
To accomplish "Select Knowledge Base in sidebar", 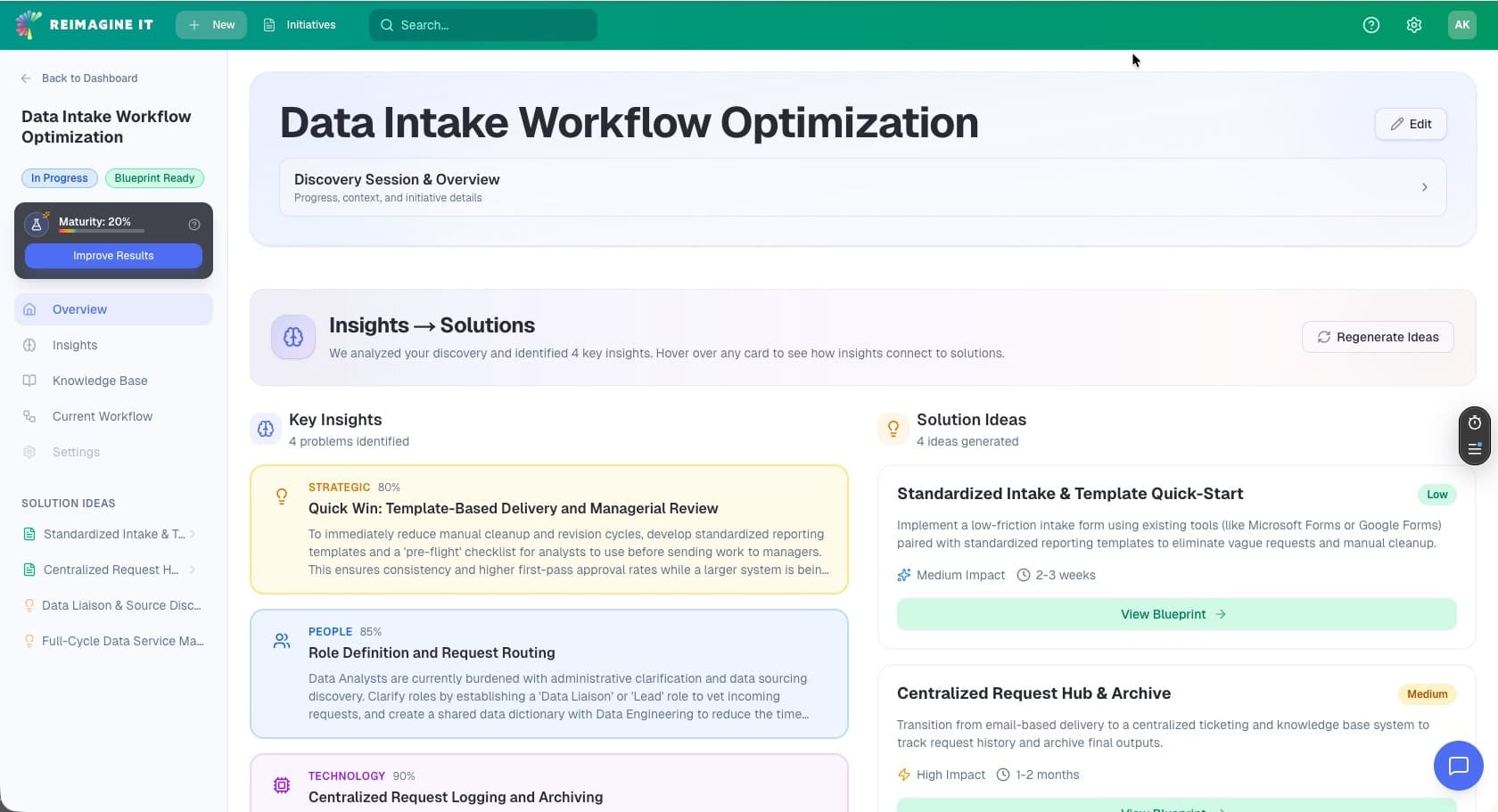I will coord(100,381).
